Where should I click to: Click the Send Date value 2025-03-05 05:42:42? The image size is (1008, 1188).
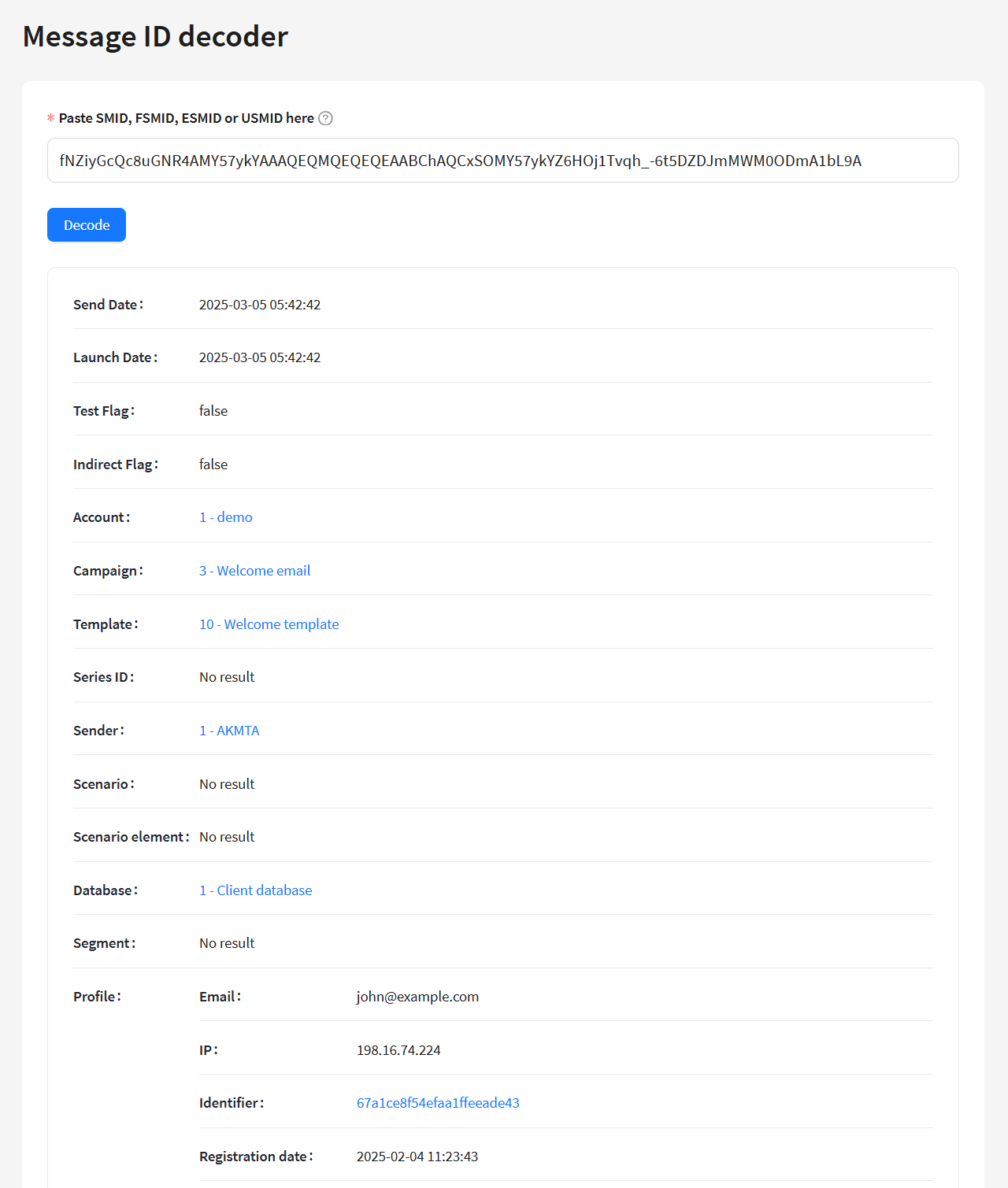pyautogui.click(x=260, y=305)
